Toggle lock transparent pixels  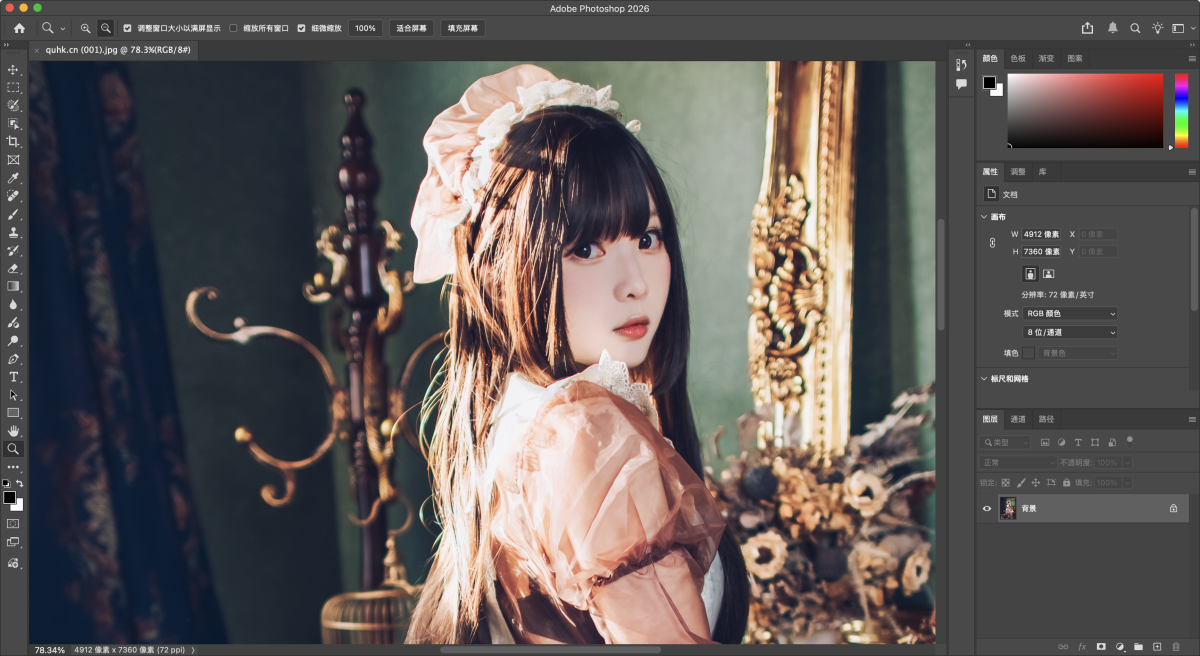(1006, 482)
